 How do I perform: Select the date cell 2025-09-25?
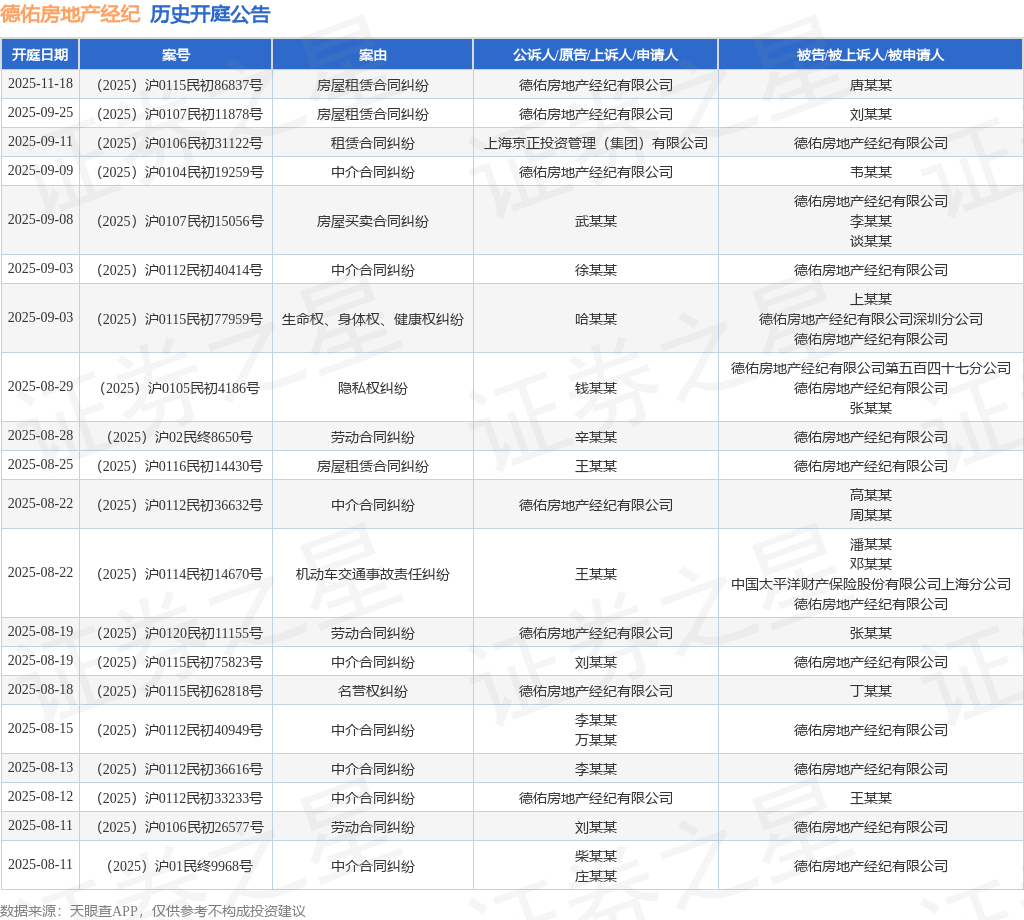(40, 113)
